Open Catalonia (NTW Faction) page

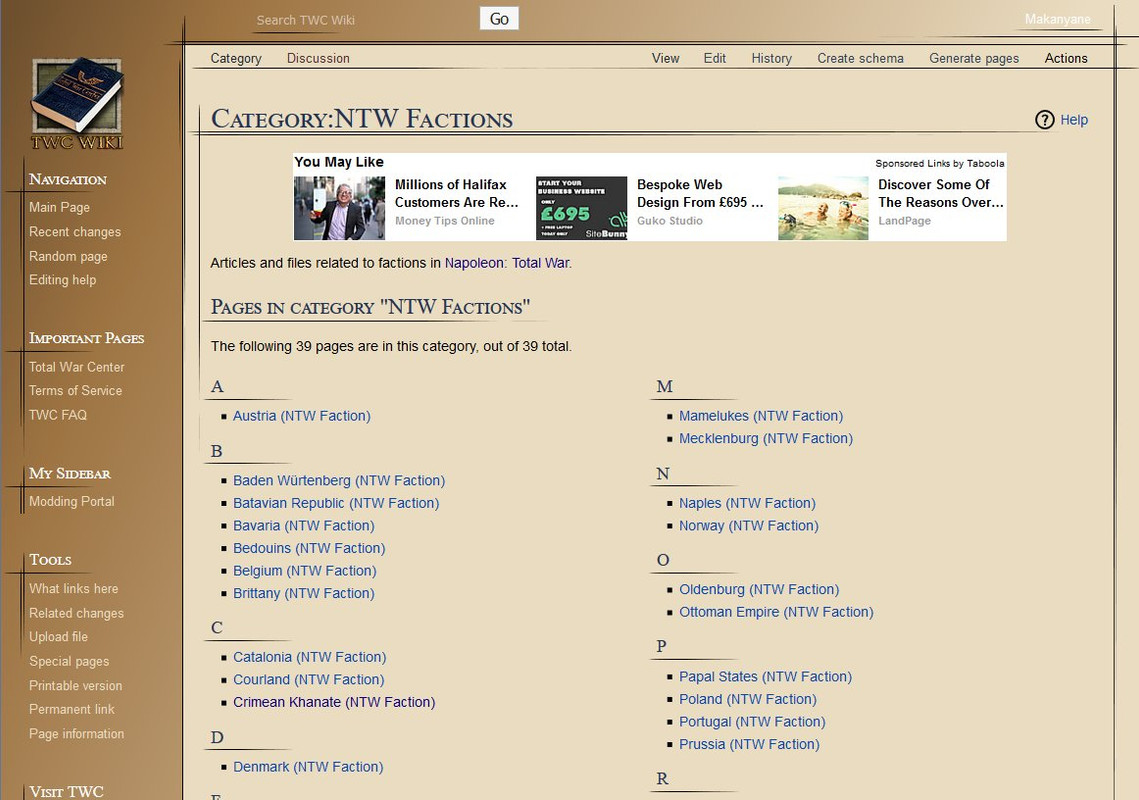[309, 657]
